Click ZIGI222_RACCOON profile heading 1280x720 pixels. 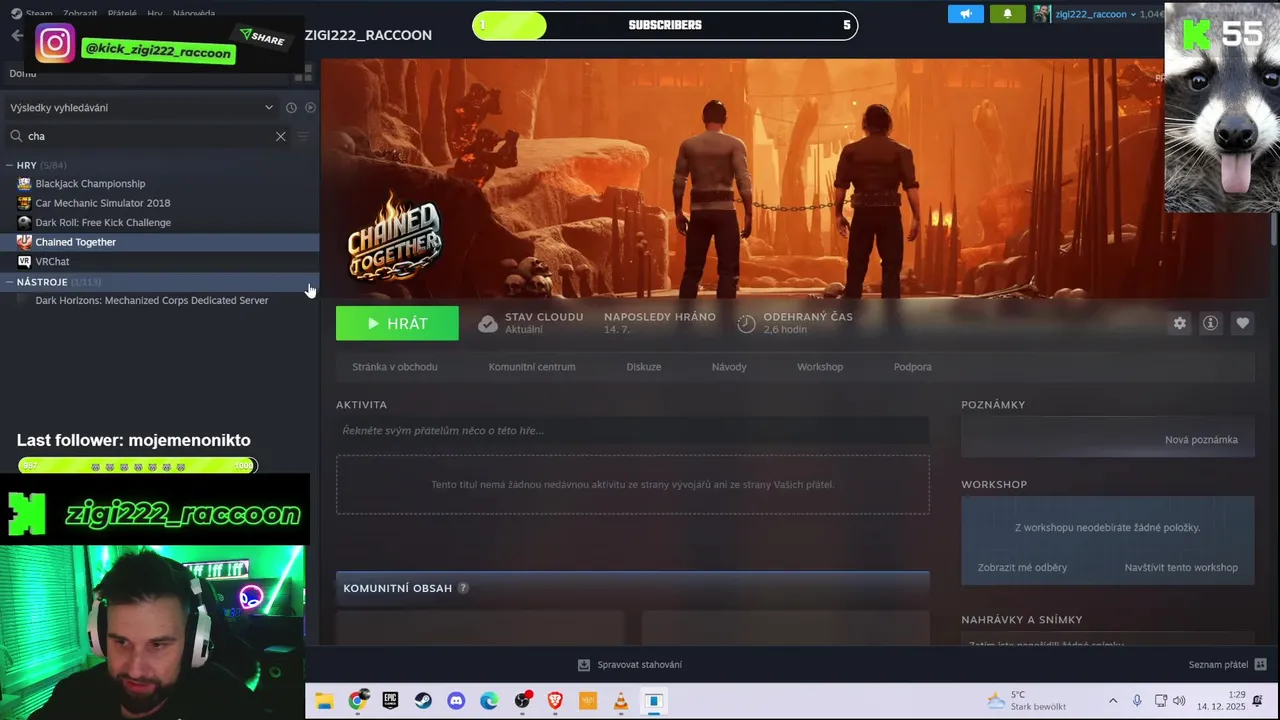pyautogui.click(x=368, y=35)
